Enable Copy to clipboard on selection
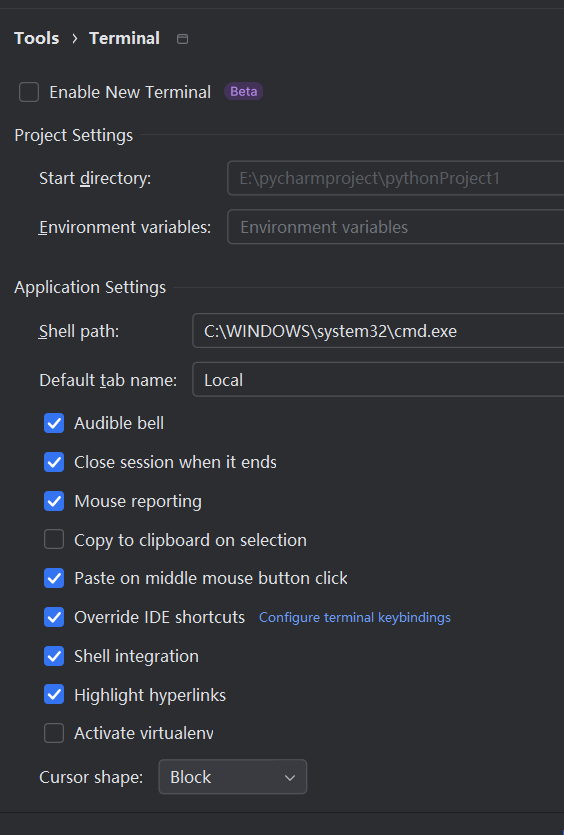 point(54,539)
